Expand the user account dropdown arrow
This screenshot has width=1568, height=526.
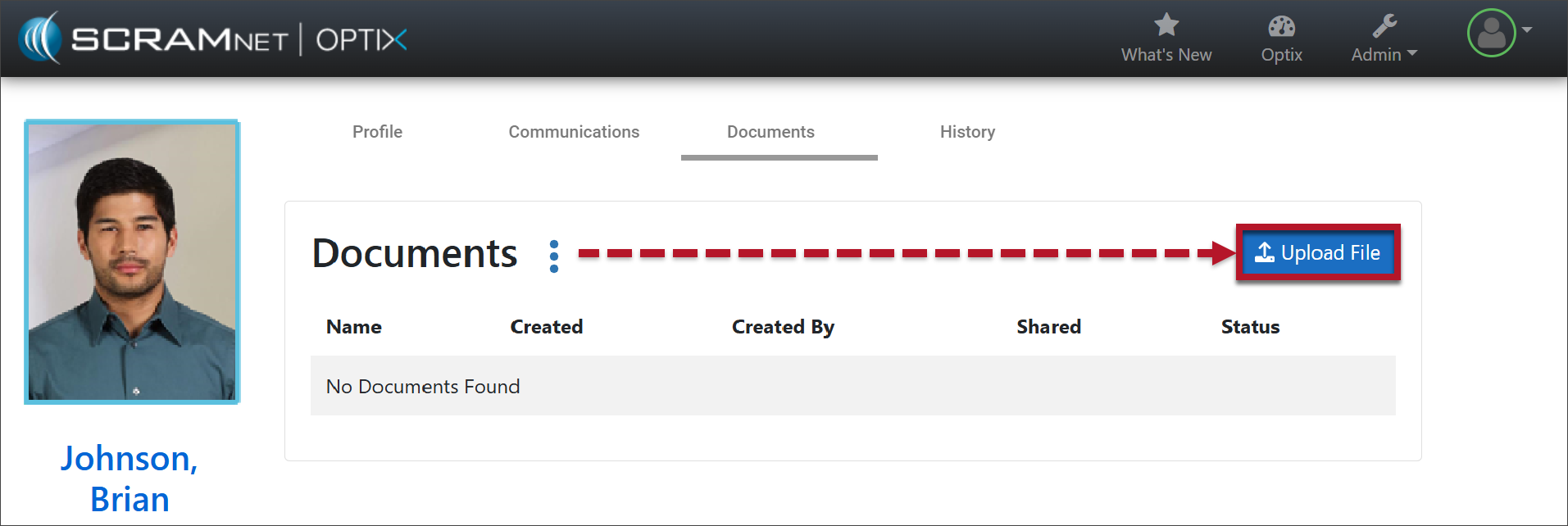1527,30
